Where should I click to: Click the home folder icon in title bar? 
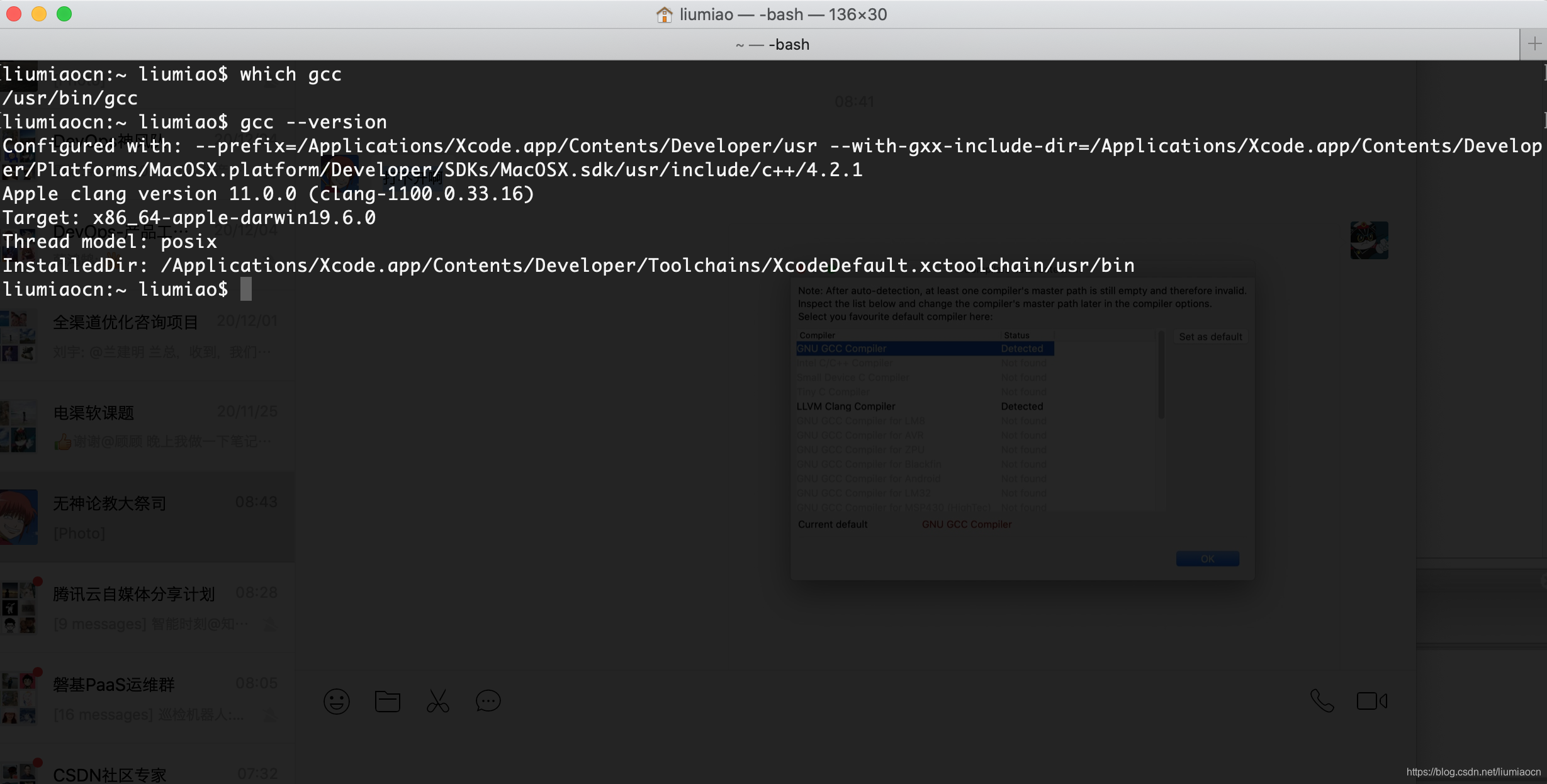point(664,14)
